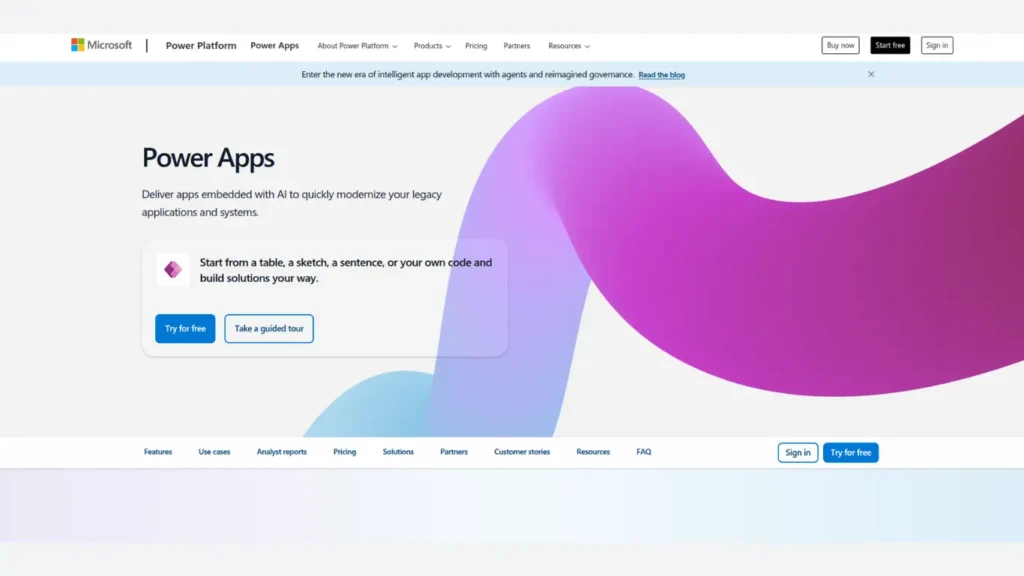Image resolution: width=1024 pixels, height=576 pixels.
Task: Click the Power Apps main heading
Action: [208, 158]
